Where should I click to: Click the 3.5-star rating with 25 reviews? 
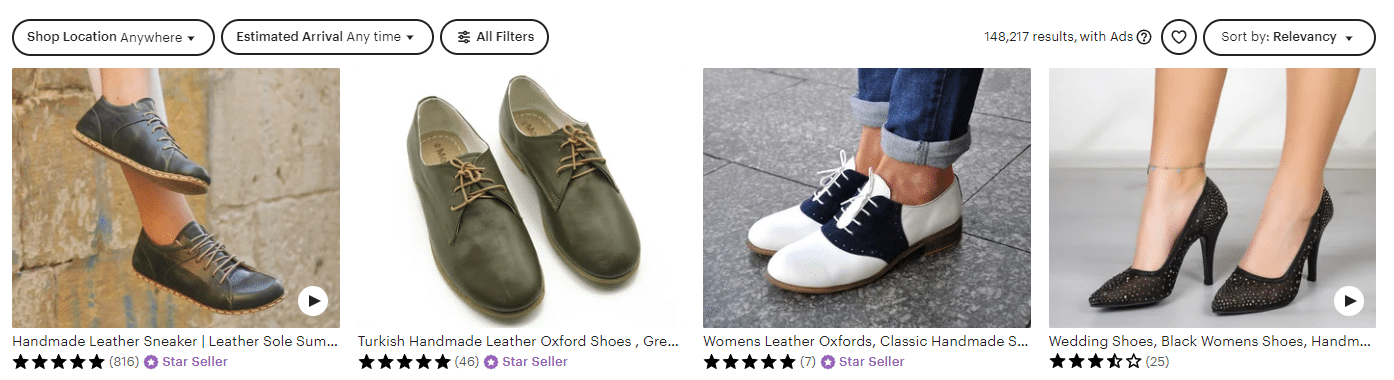(x=1095, y=362)
